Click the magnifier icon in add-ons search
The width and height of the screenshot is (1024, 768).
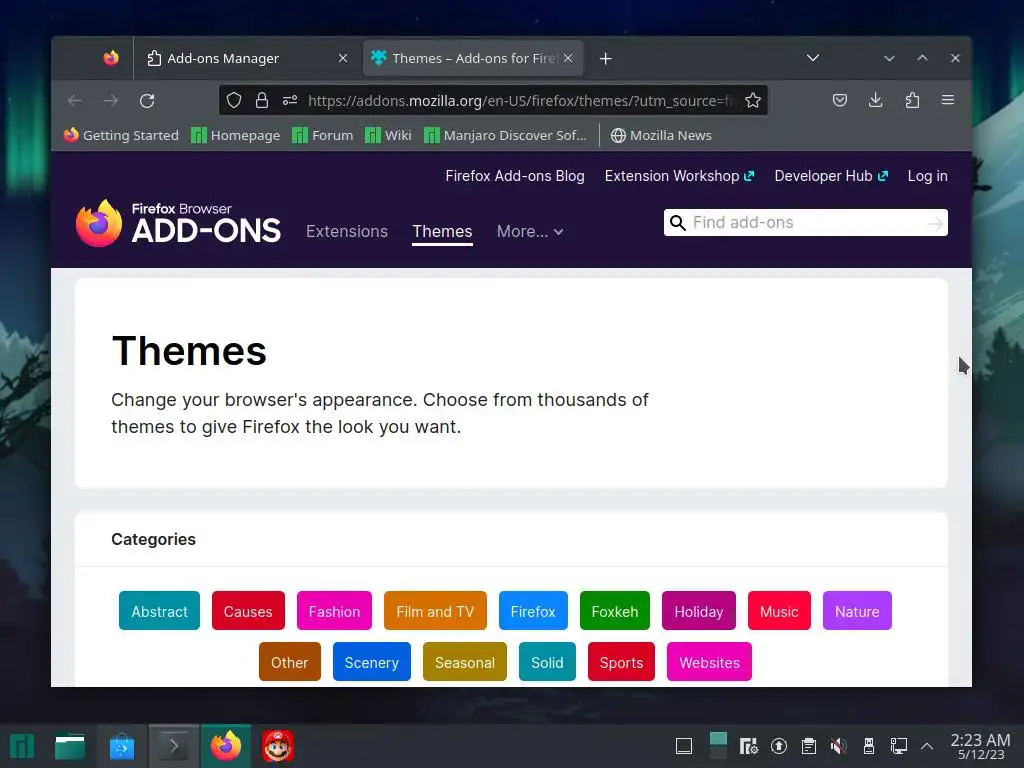678,223
